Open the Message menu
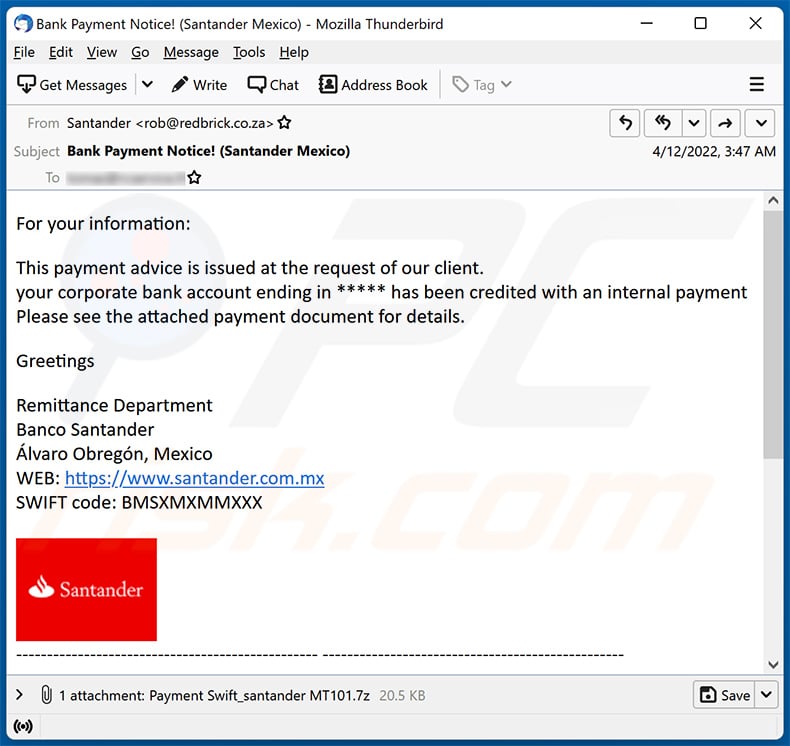Viewport: 790px width, 746px height. pyautogui.click(x=191, y=52)
